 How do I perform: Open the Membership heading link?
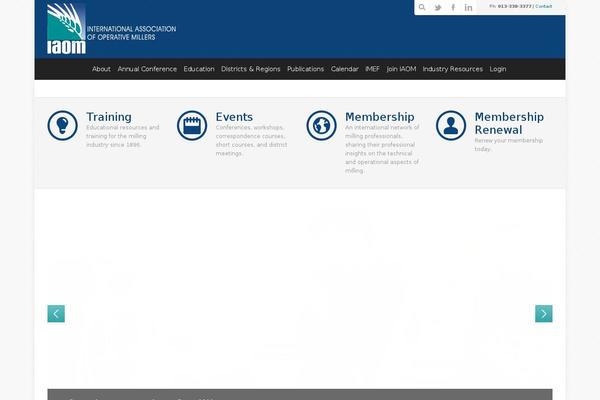(380, 117)
